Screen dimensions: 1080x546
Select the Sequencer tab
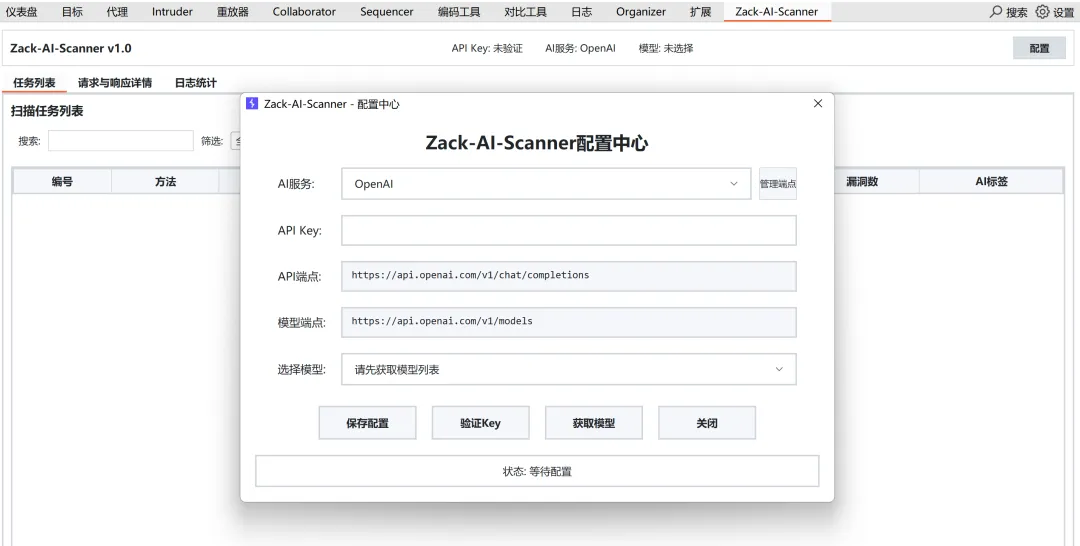(x=386, y=12)
